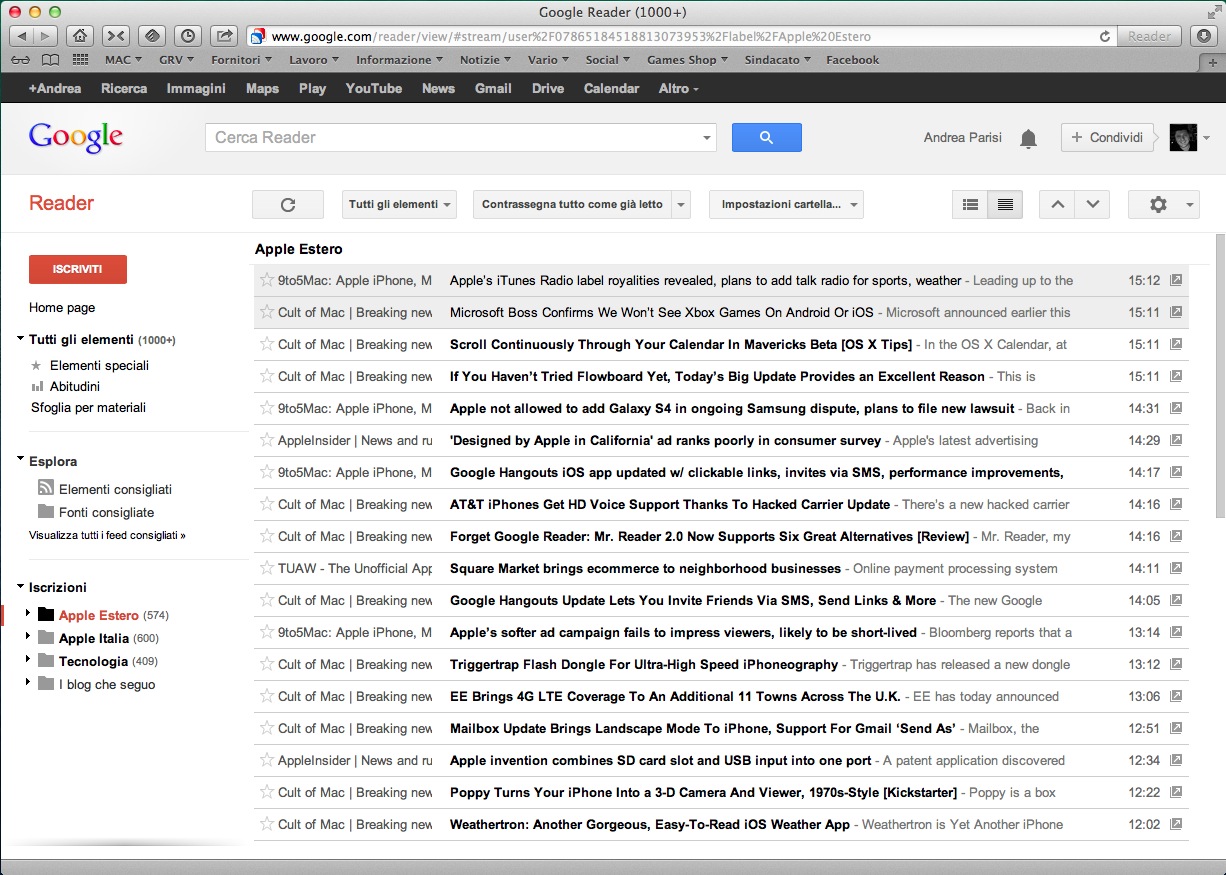Open the Reading List glasses icon

(x=21, y=60)
